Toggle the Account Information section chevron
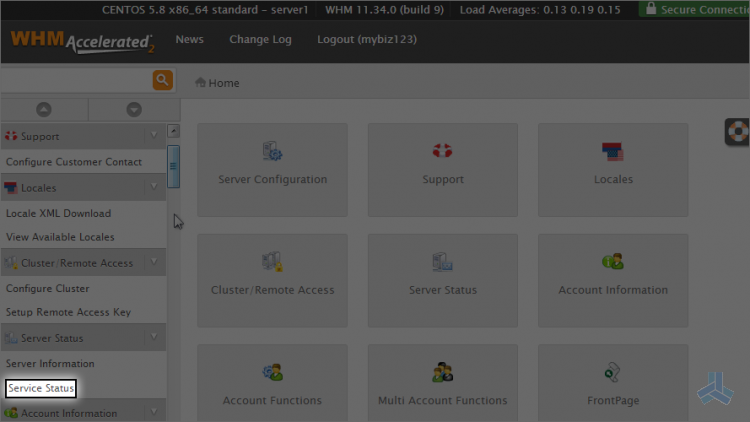 154,412
